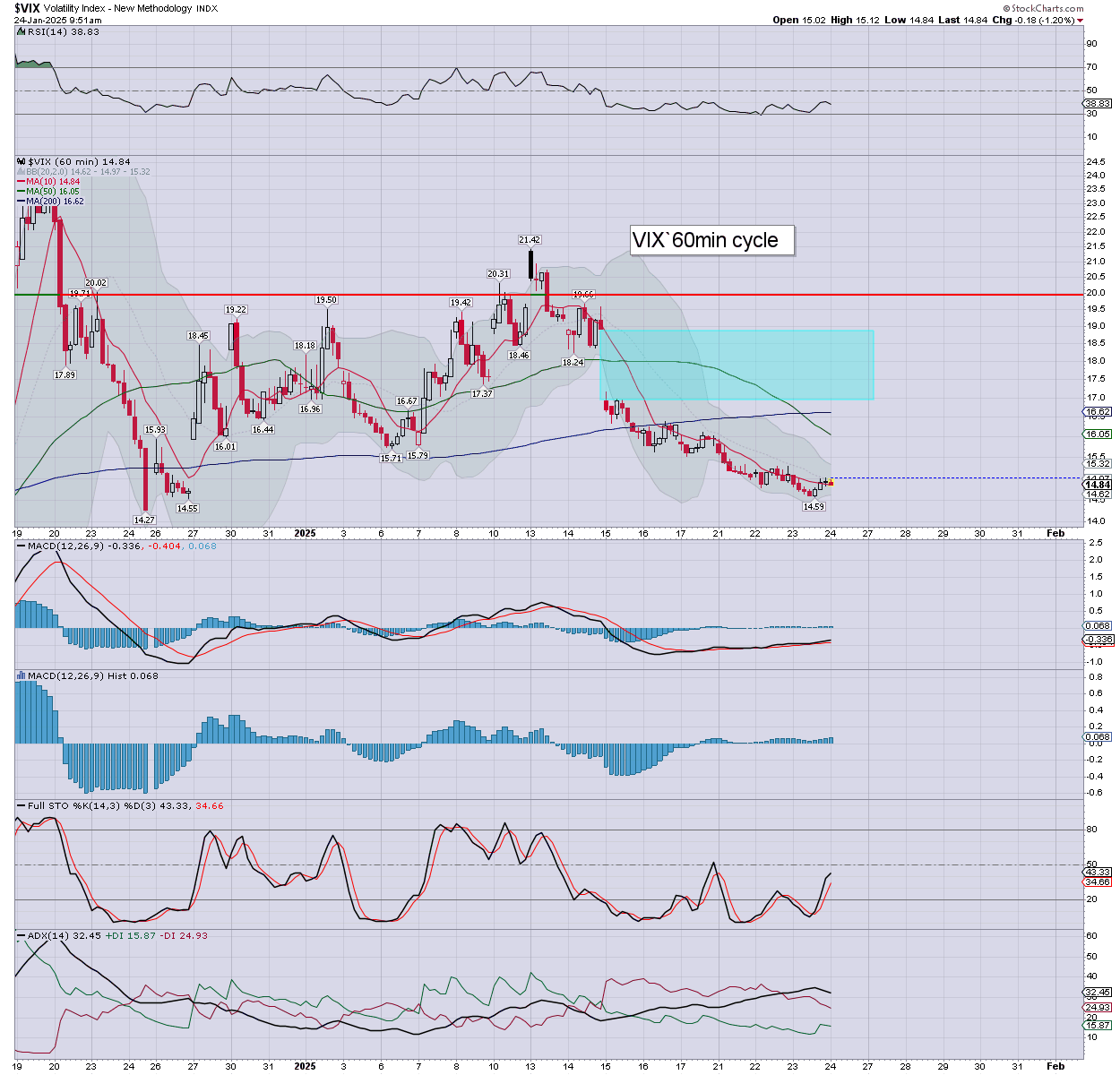Click the RSI(14) area chart legend icon
Screen dimensions: 1120x1075
(22, 32)
